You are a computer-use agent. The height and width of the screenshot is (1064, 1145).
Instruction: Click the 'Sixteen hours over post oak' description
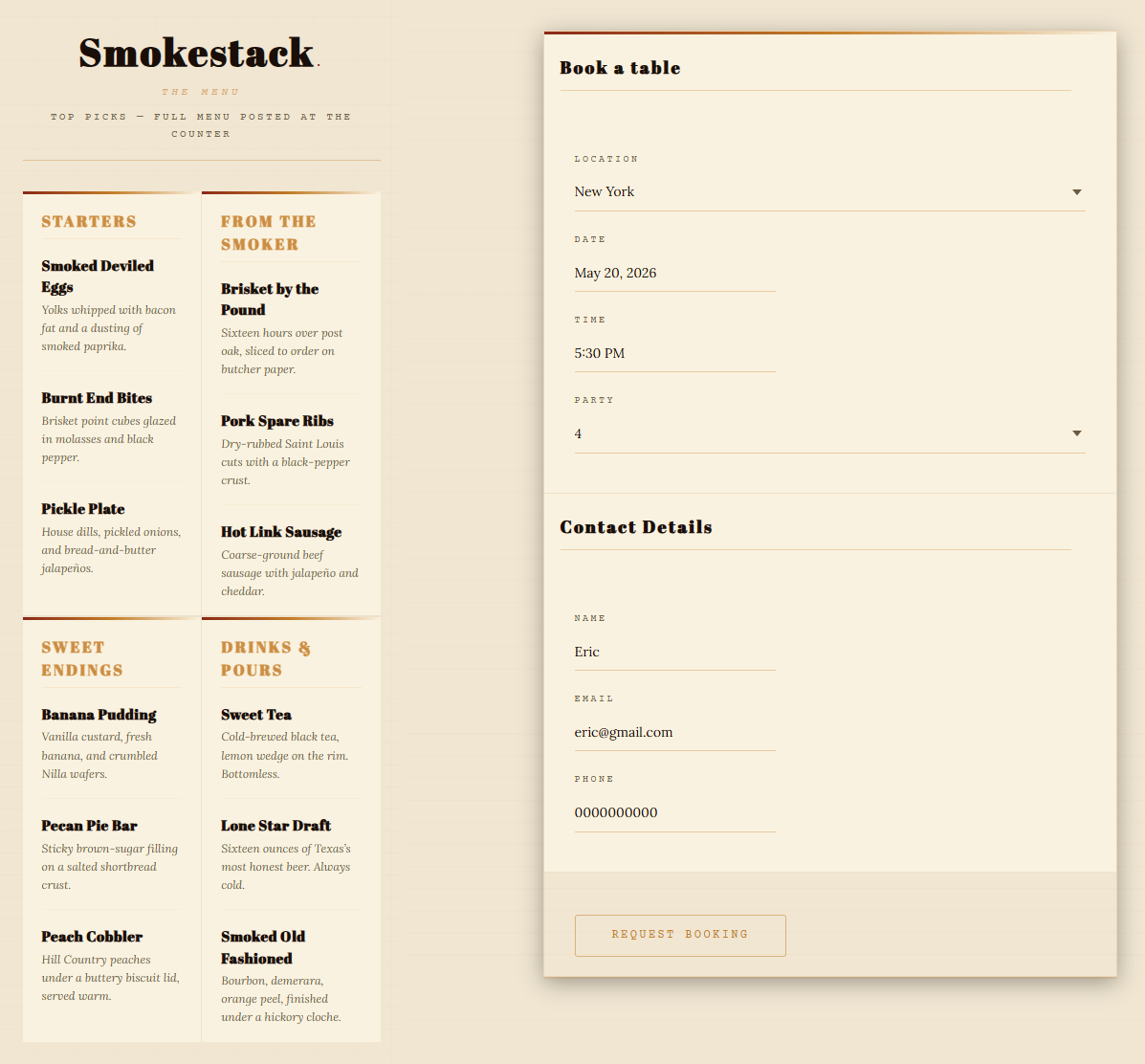282,351
